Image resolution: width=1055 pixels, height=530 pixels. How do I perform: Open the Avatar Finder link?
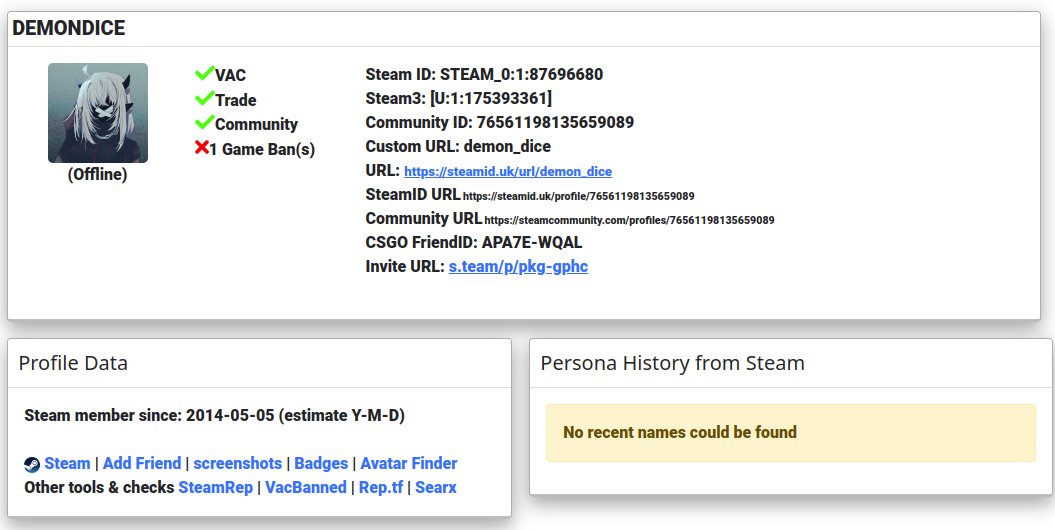coord(408,463)
